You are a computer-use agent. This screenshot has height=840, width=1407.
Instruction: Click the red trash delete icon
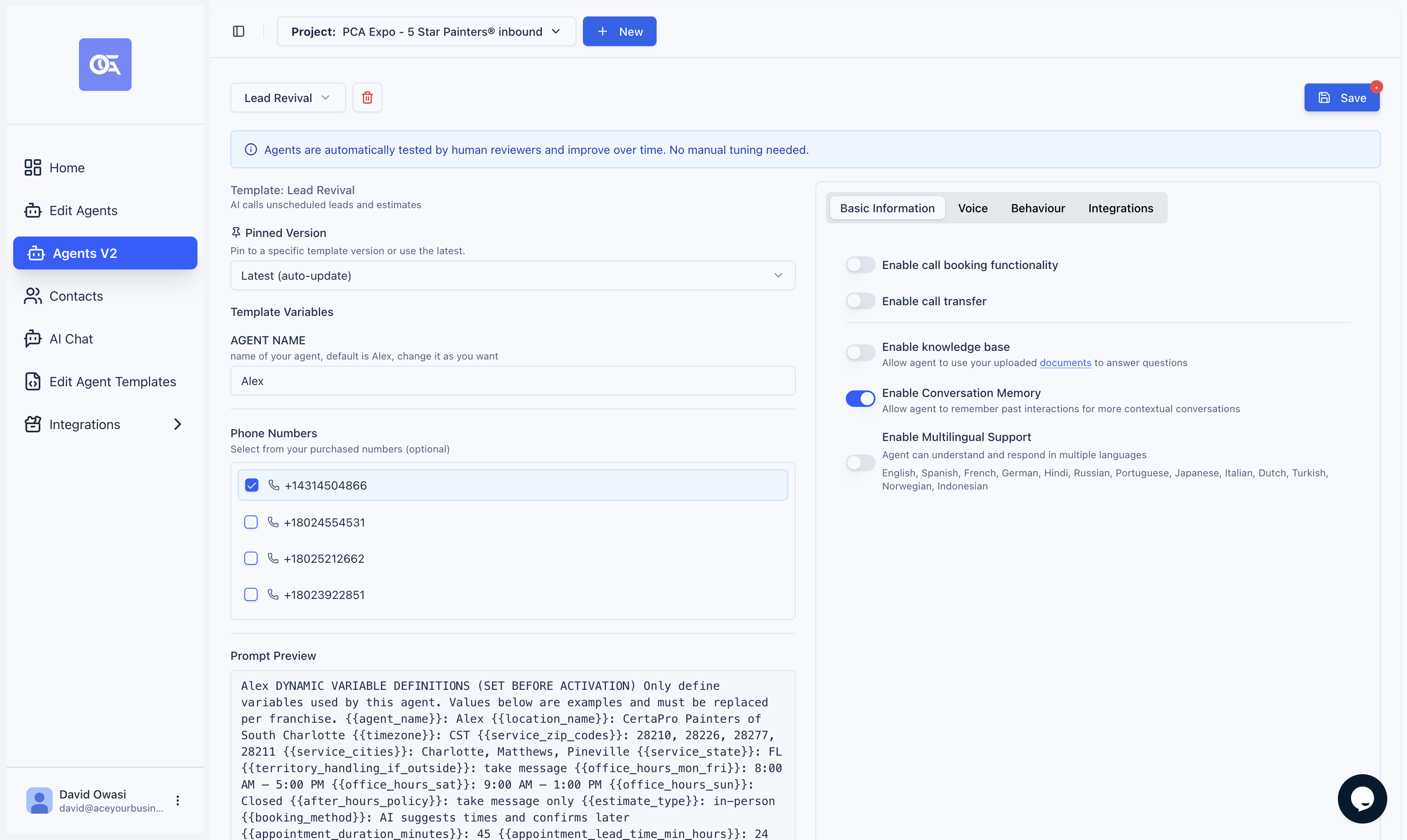click(367, 97)
